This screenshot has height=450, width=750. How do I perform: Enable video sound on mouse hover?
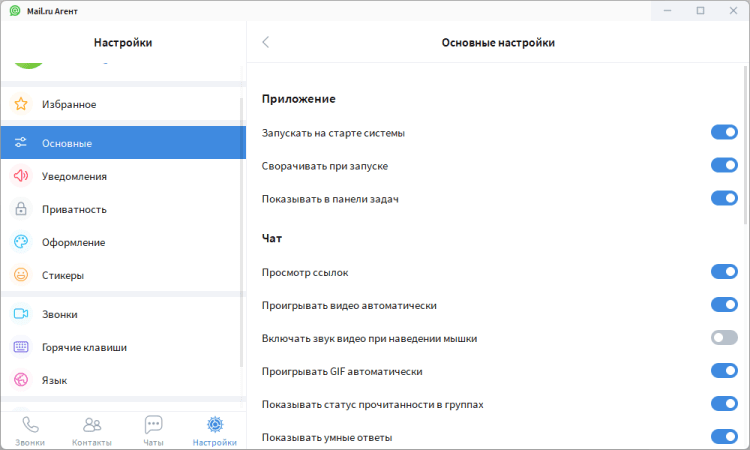click(x=723, y=338)
